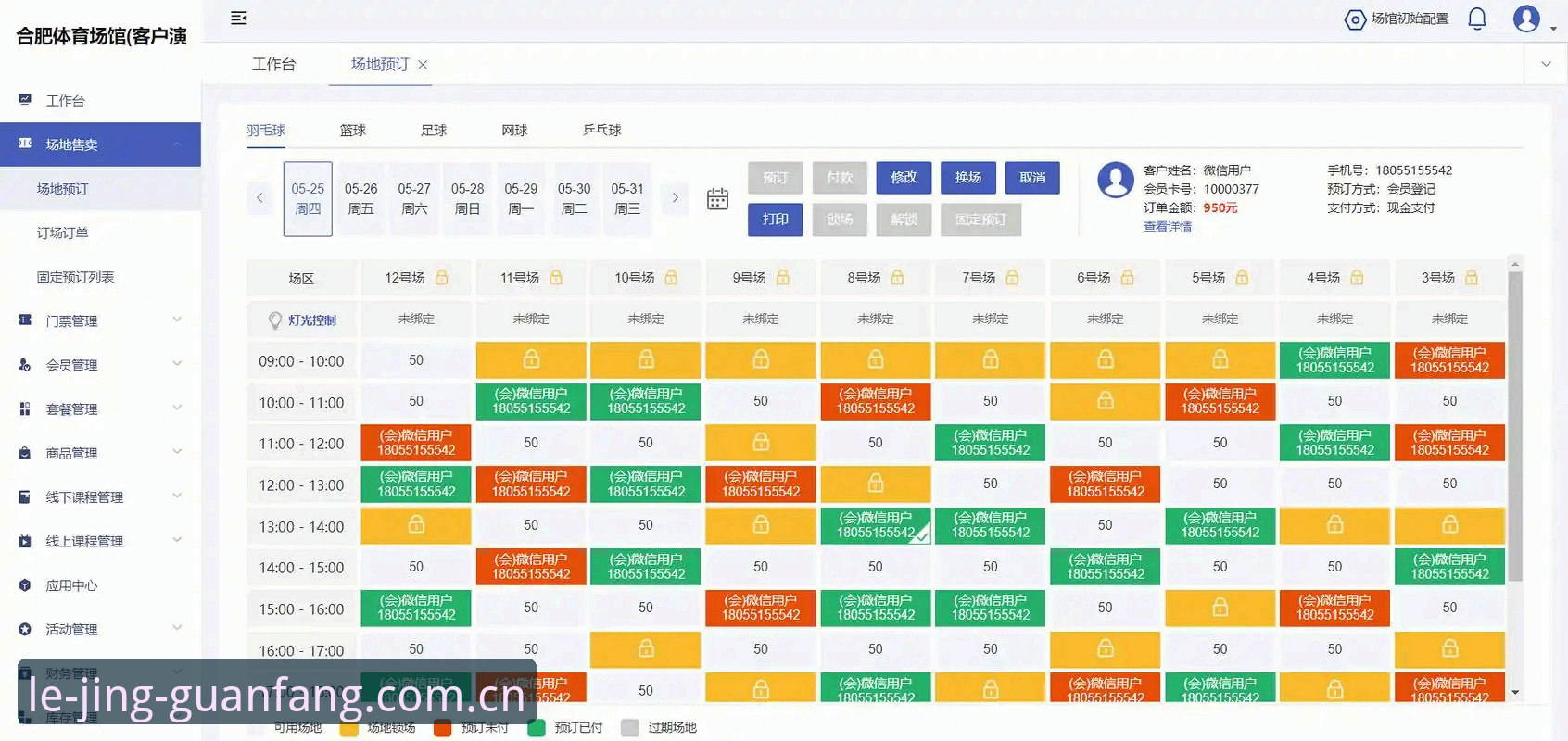Select locked 10号场 slot at 16:00 - 17:00

tap(646, 649)
